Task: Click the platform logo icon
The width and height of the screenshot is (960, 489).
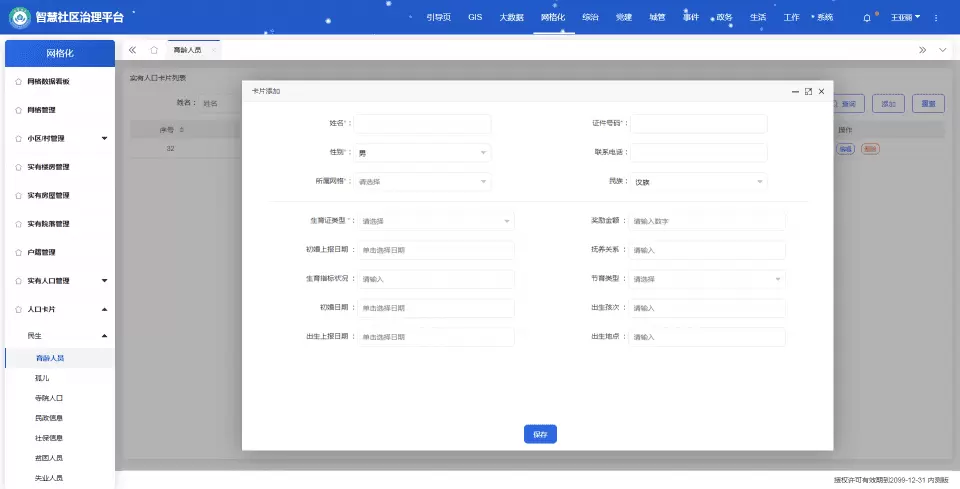Action: pos(17,17)
